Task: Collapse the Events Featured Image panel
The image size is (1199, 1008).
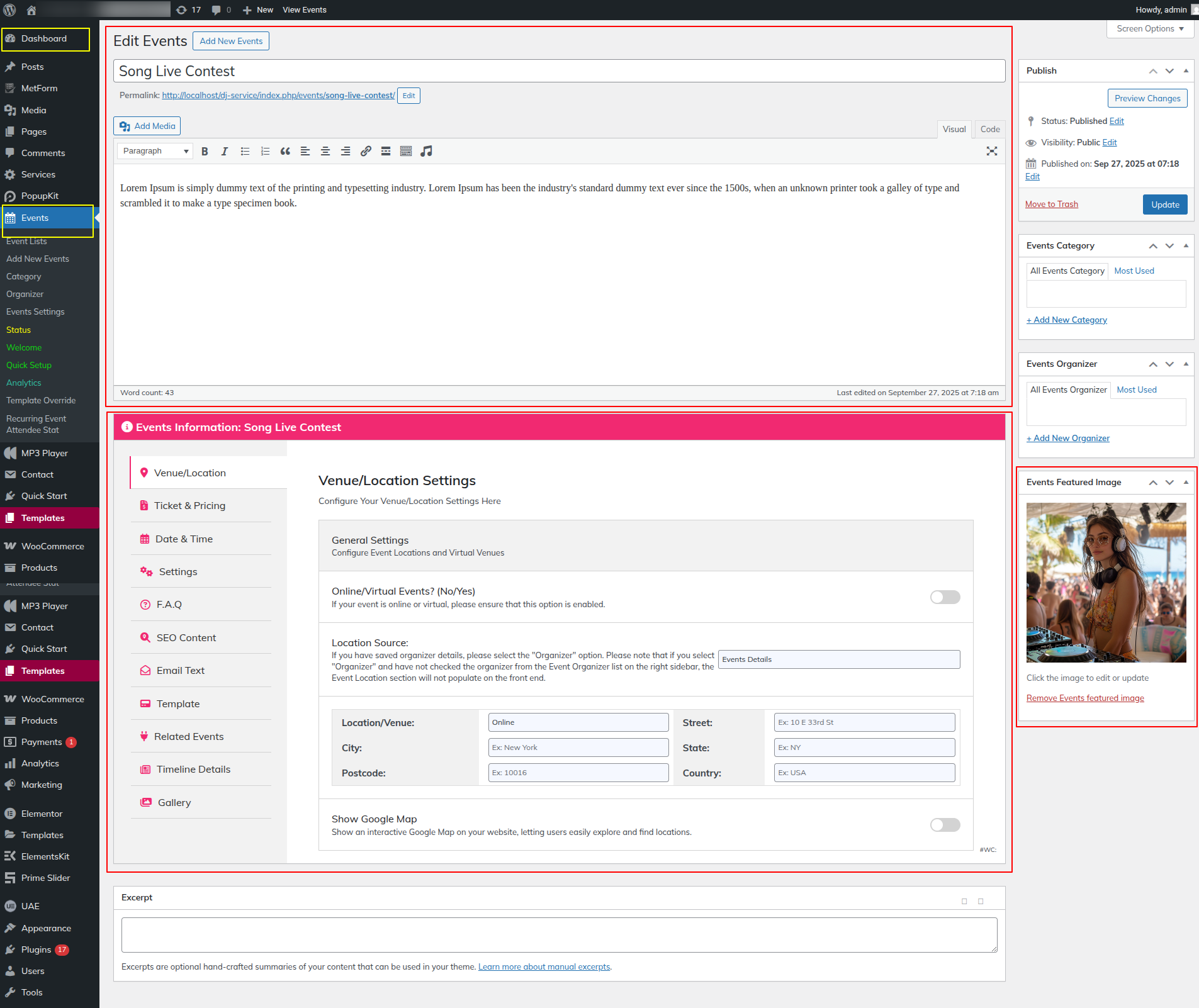Action: click(x=1186, y=482)
